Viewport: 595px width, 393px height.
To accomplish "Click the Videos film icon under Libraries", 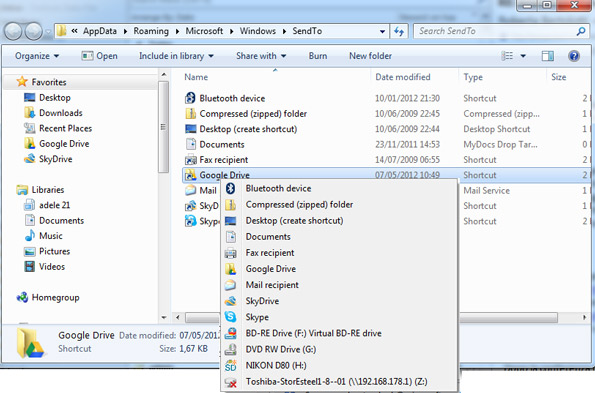I will pyautogui.click(x=30, y=266).
